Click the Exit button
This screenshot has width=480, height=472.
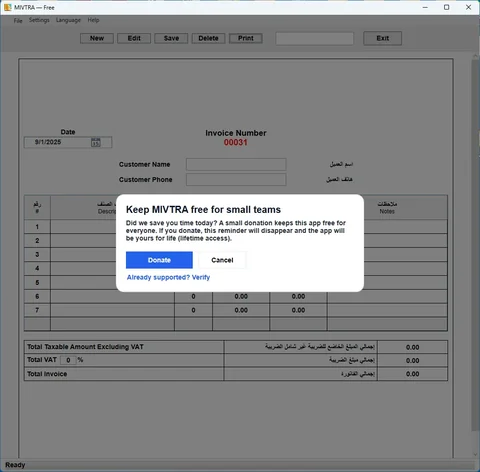[x=383, y=38]
